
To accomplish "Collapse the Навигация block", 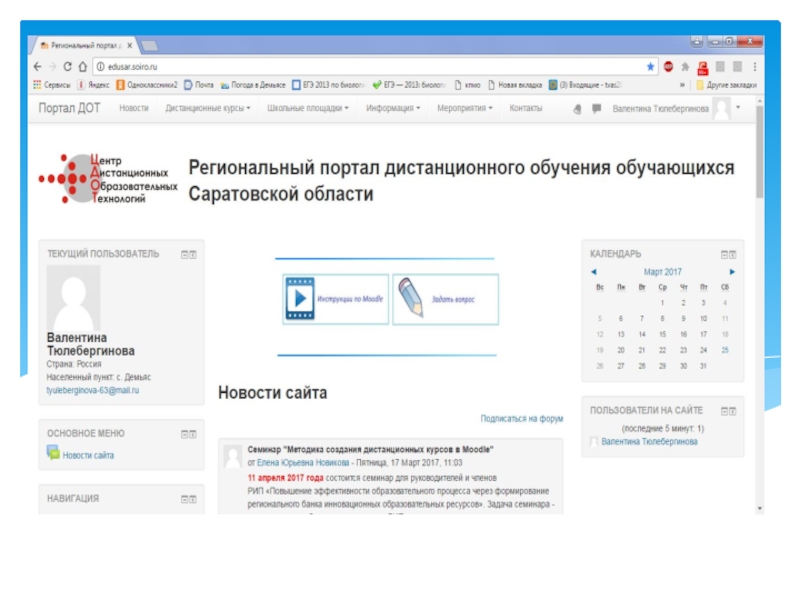I will tap(185, 499).
